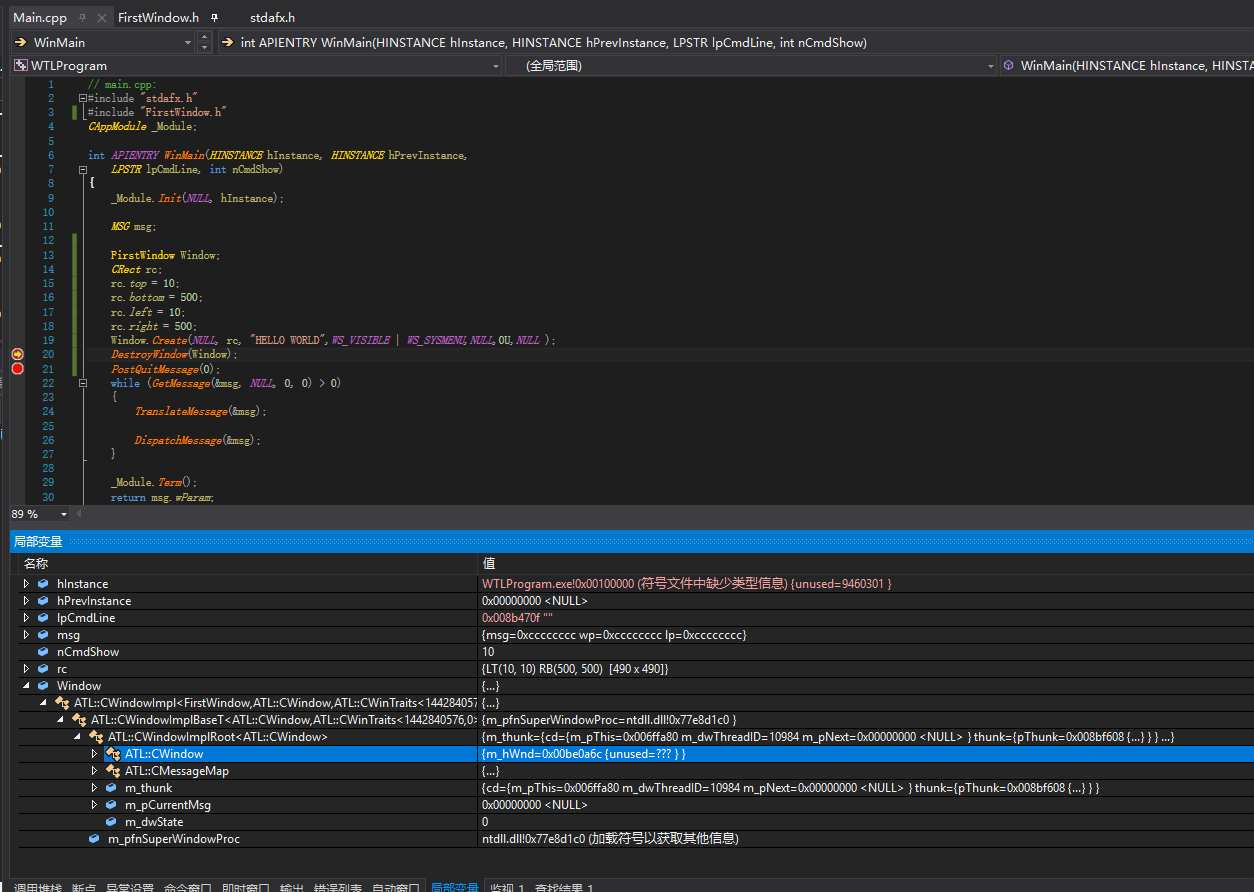Collapse the Window variable node
This screenshot has width=1254, height=892.
26,686
